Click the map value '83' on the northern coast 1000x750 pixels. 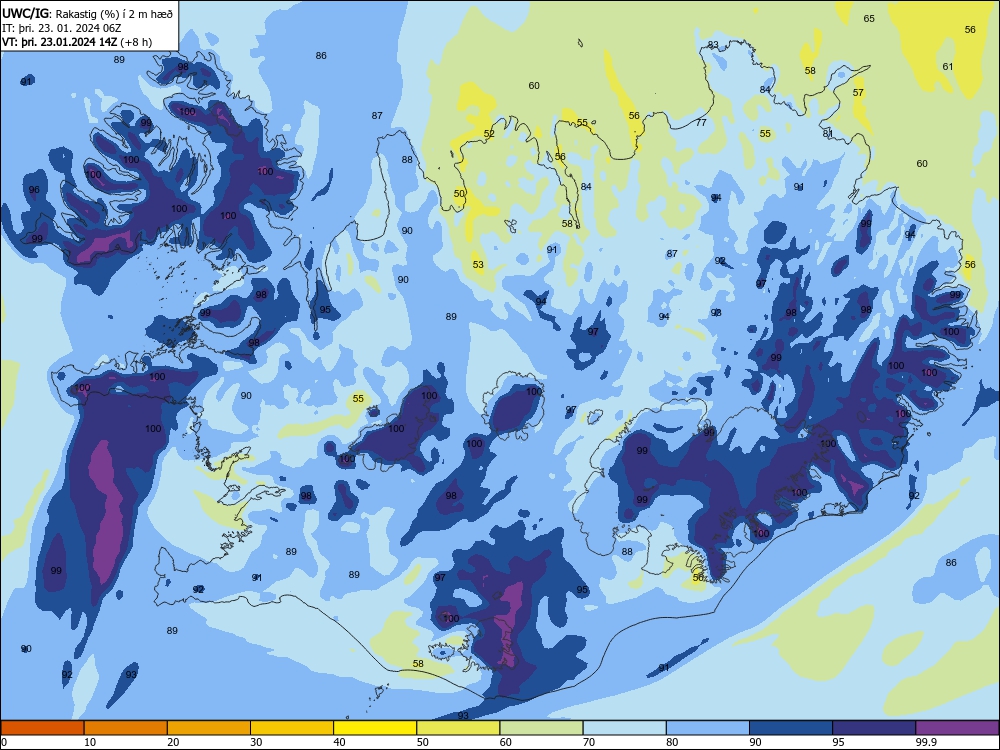pos(713,45)
